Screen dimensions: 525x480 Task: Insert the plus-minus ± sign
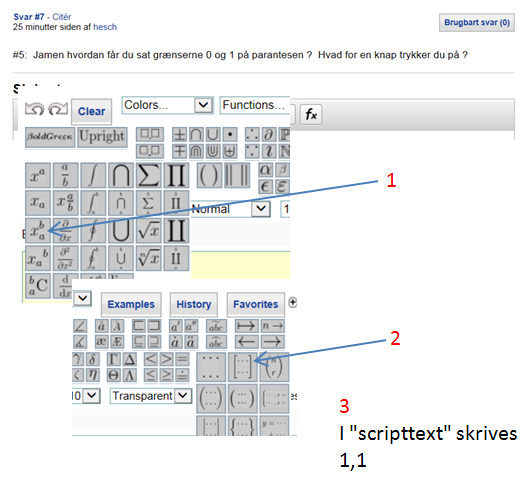click(179, 135)
